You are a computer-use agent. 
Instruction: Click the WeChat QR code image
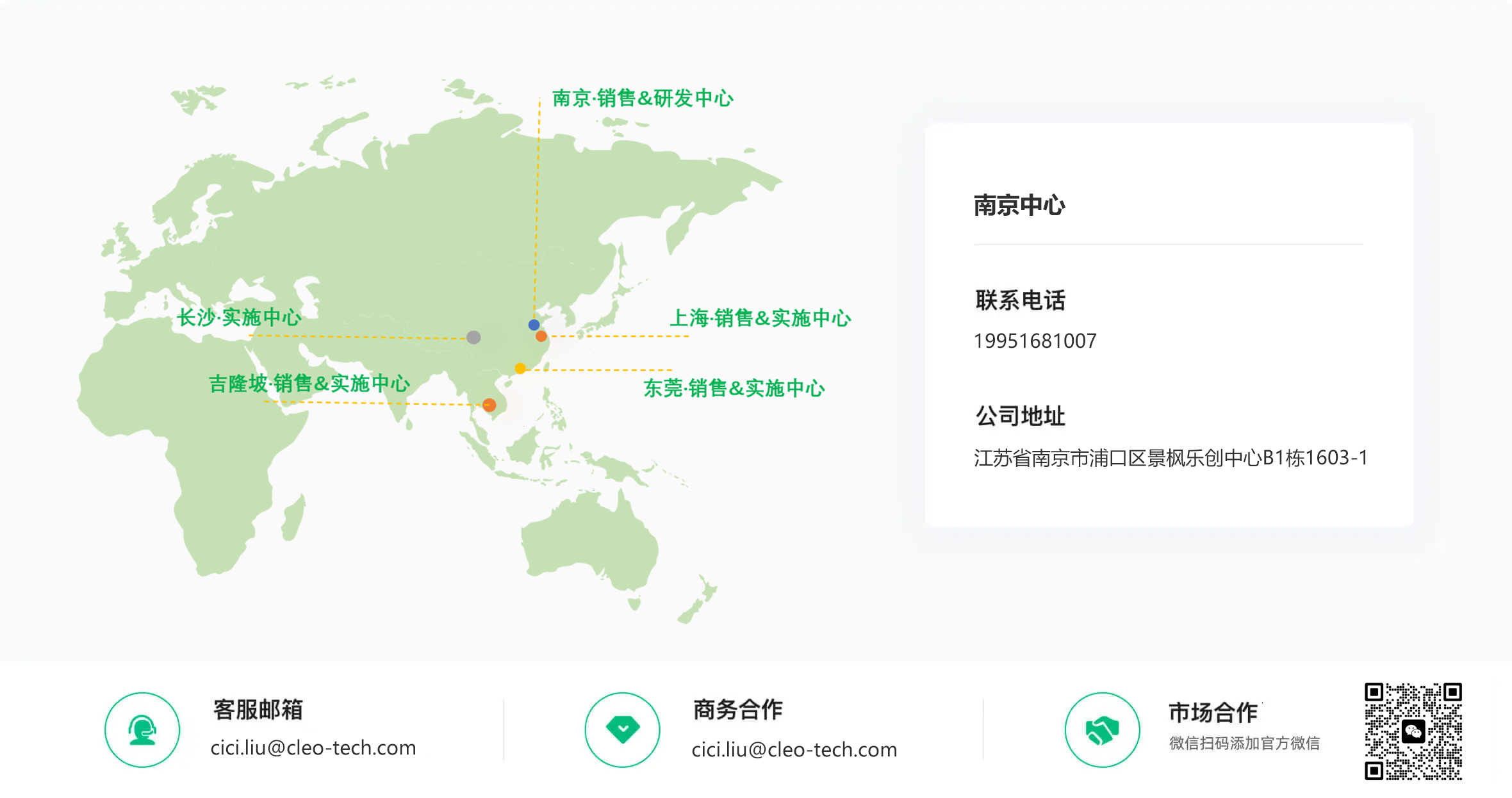pos(1413,731)
